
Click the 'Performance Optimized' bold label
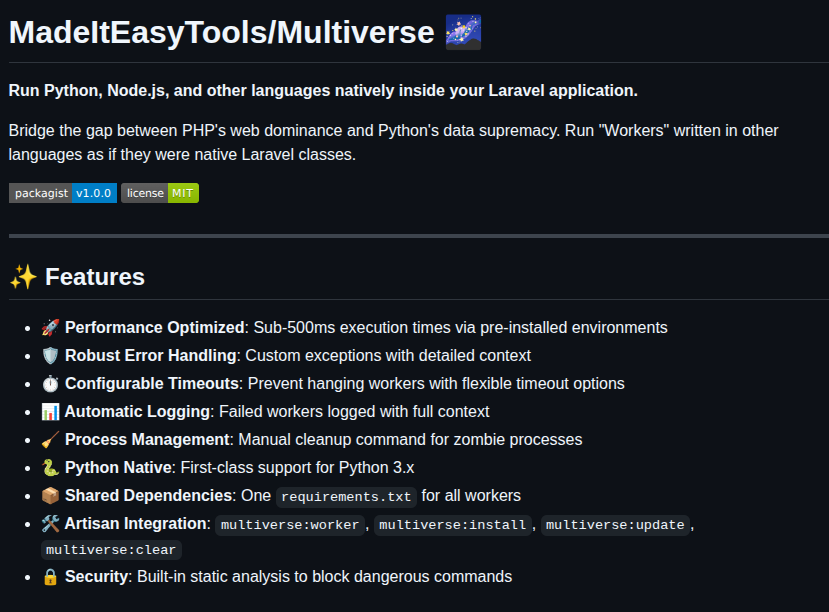(x=154, y=328)
